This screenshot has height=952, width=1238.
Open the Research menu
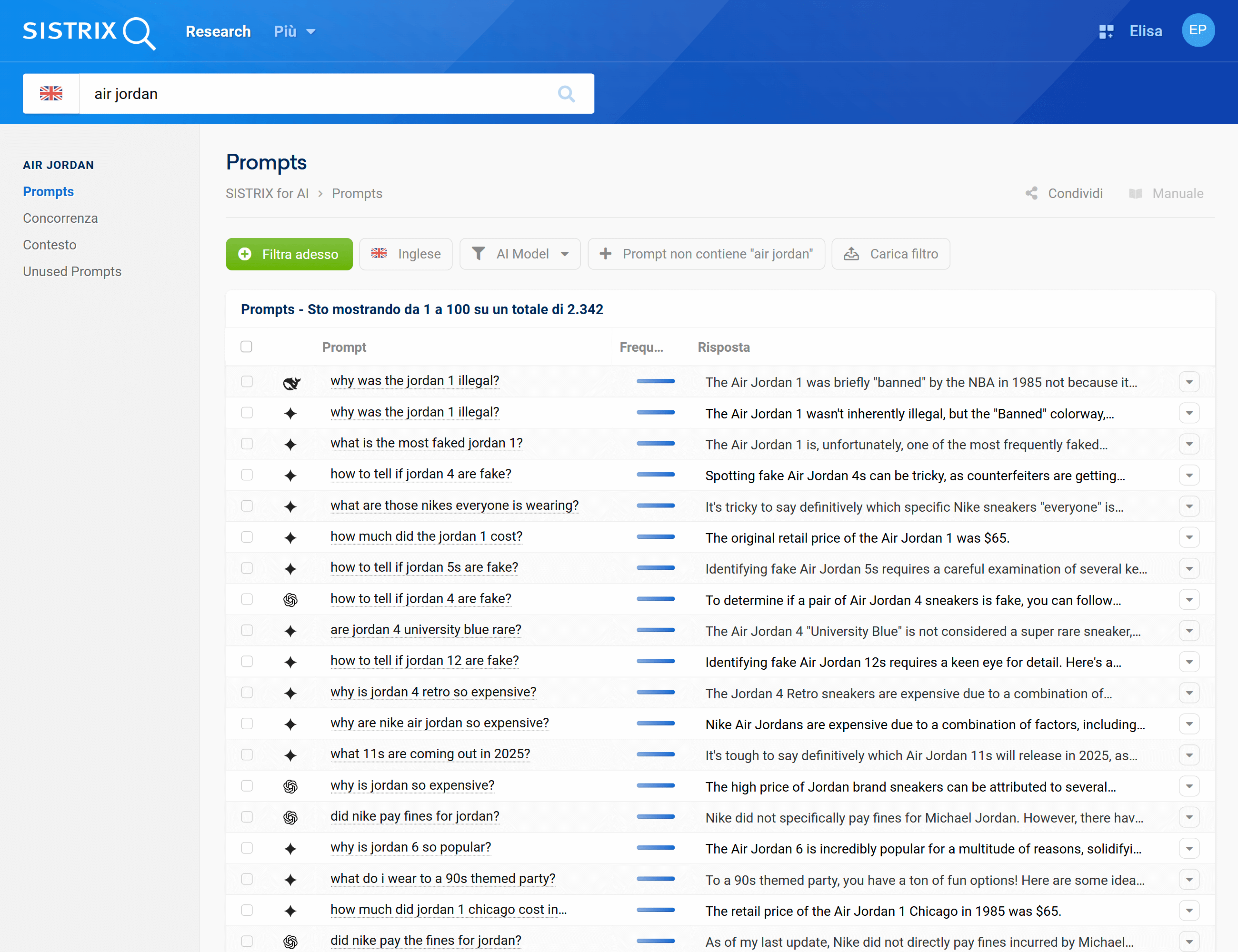(x=218, y=31)
